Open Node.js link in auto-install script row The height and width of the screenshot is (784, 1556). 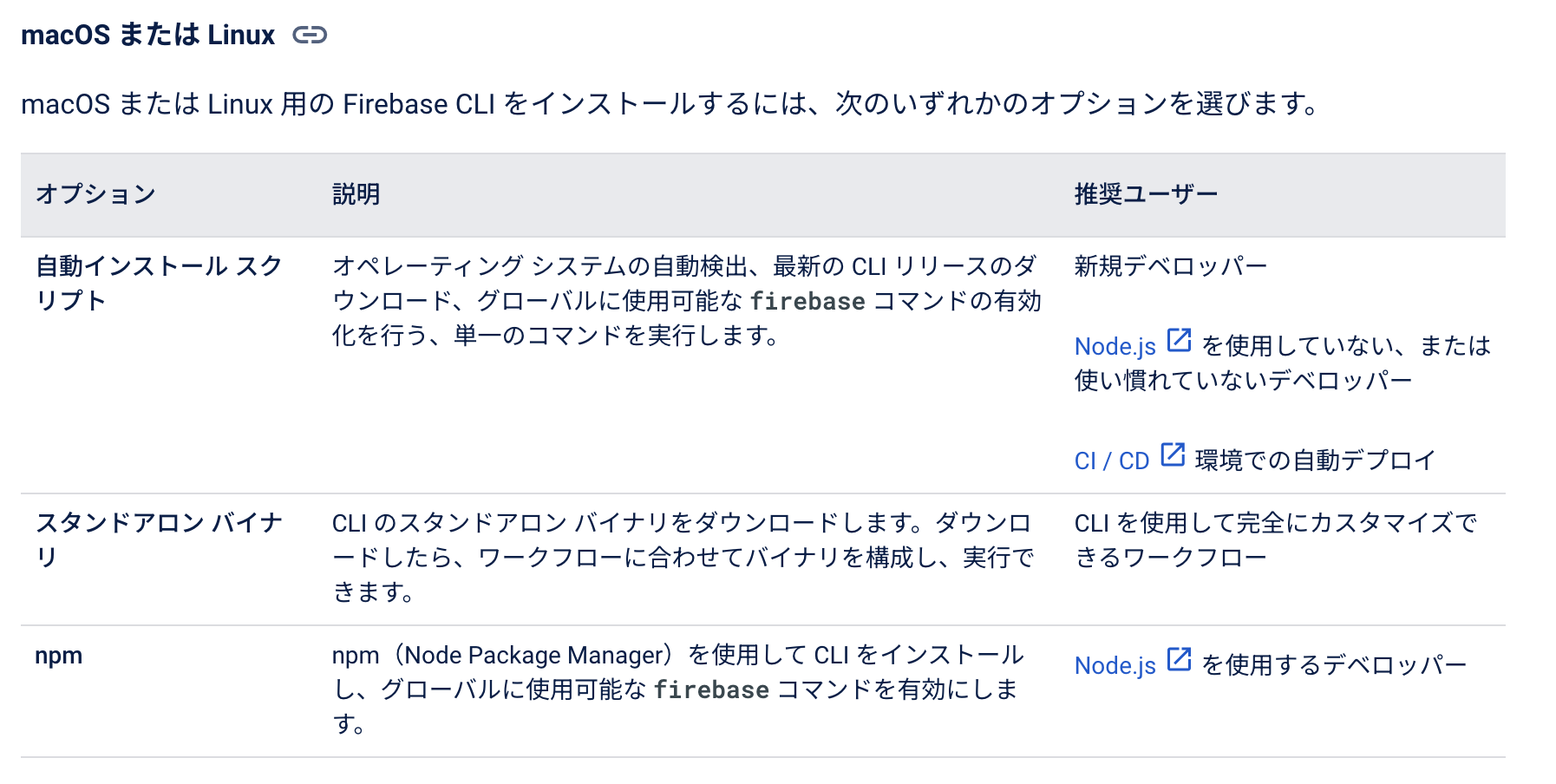1115,346
